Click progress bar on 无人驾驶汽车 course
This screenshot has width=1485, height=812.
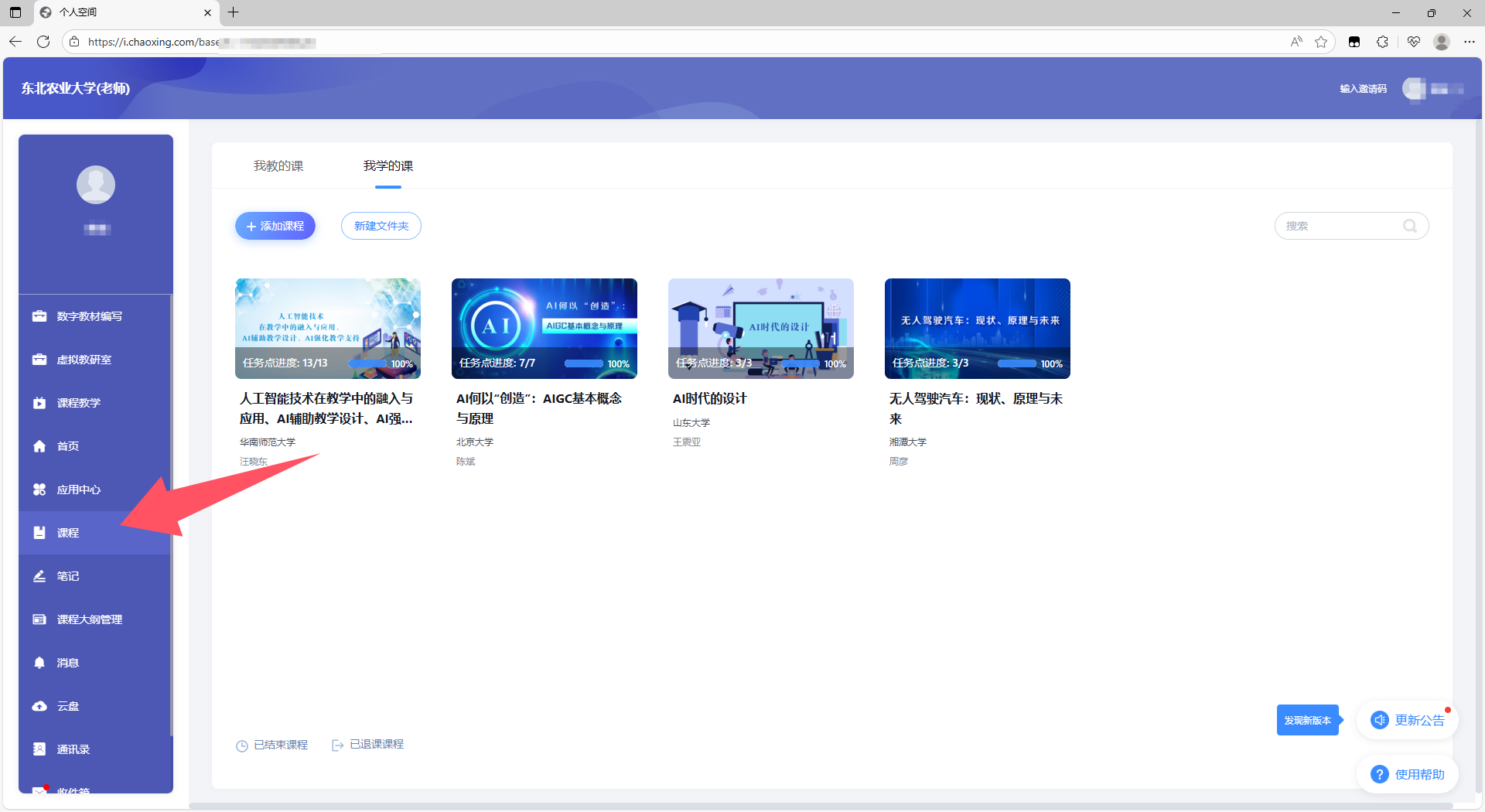point(1017,363)
